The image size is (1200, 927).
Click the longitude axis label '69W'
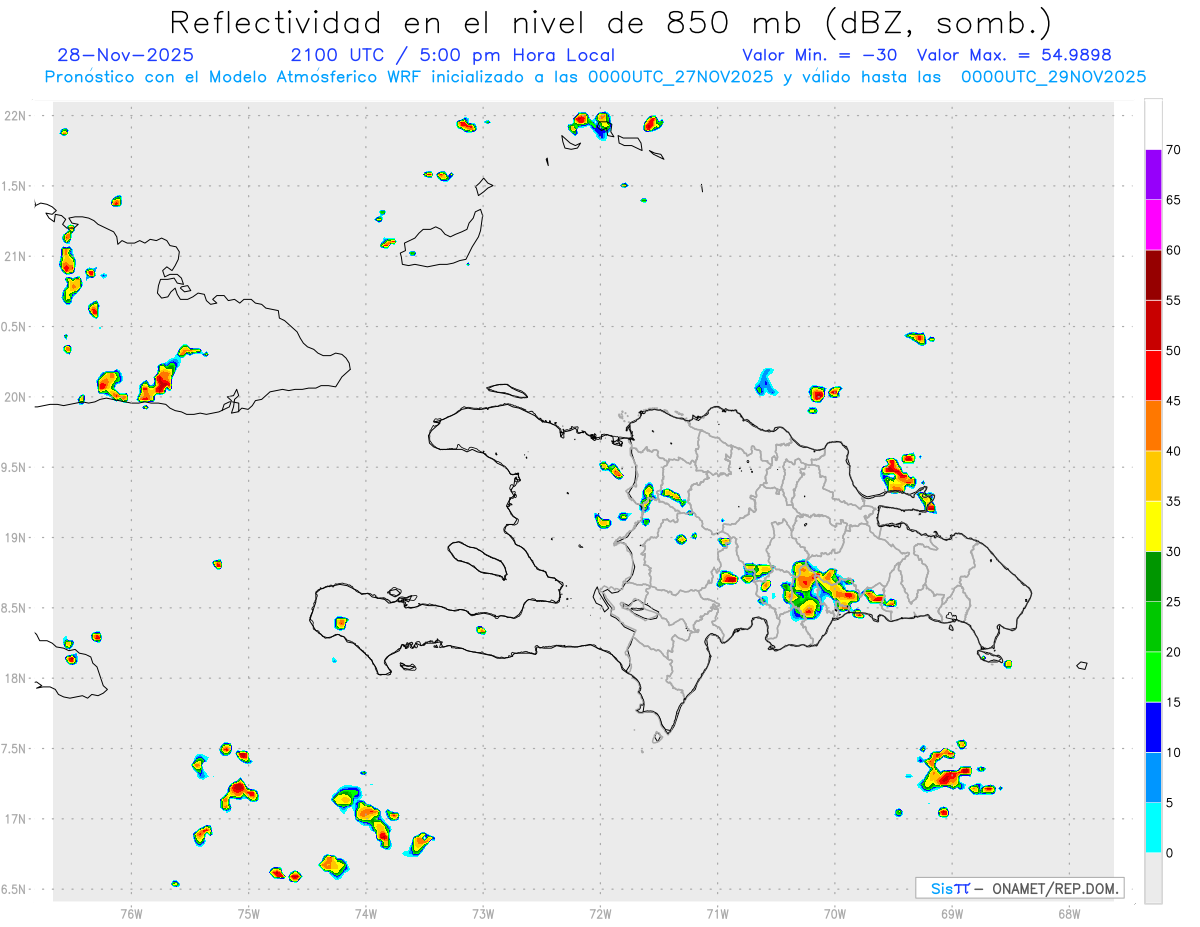pos(952,912)
